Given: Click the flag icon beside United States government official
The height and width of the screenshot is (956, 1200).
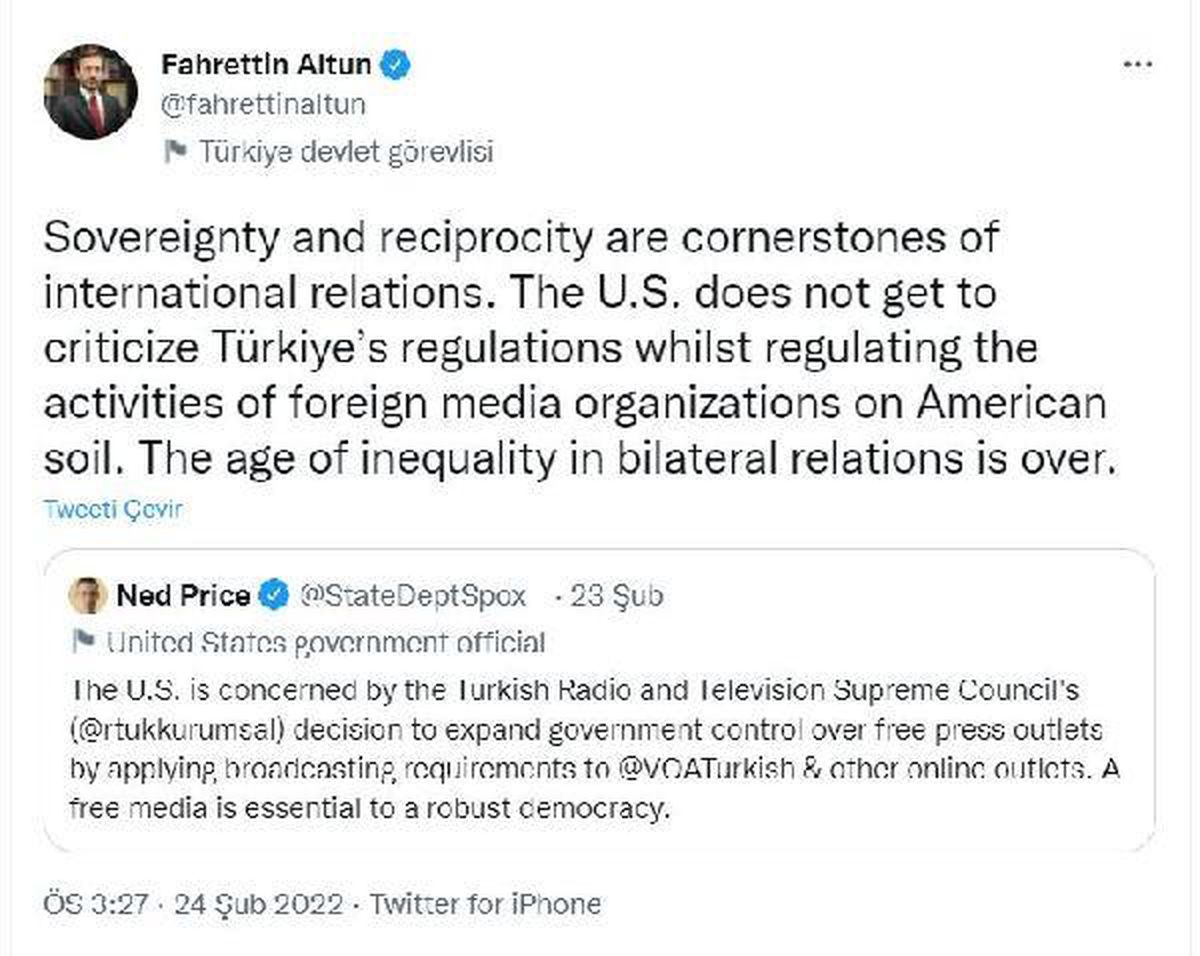Looking at the screenshot, I should pos(83,640).
